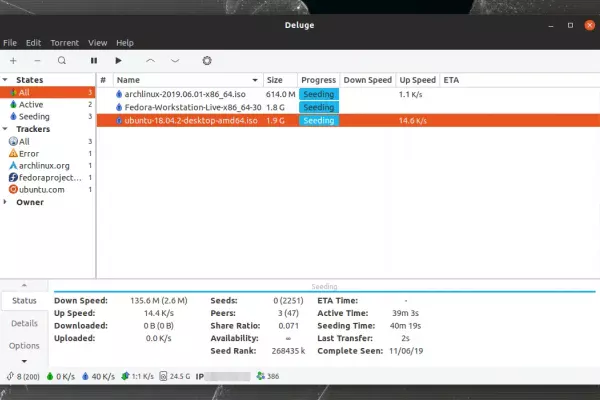
Task: Click connections count 8 (200) in status bar
Action: (x=23, y=376)
